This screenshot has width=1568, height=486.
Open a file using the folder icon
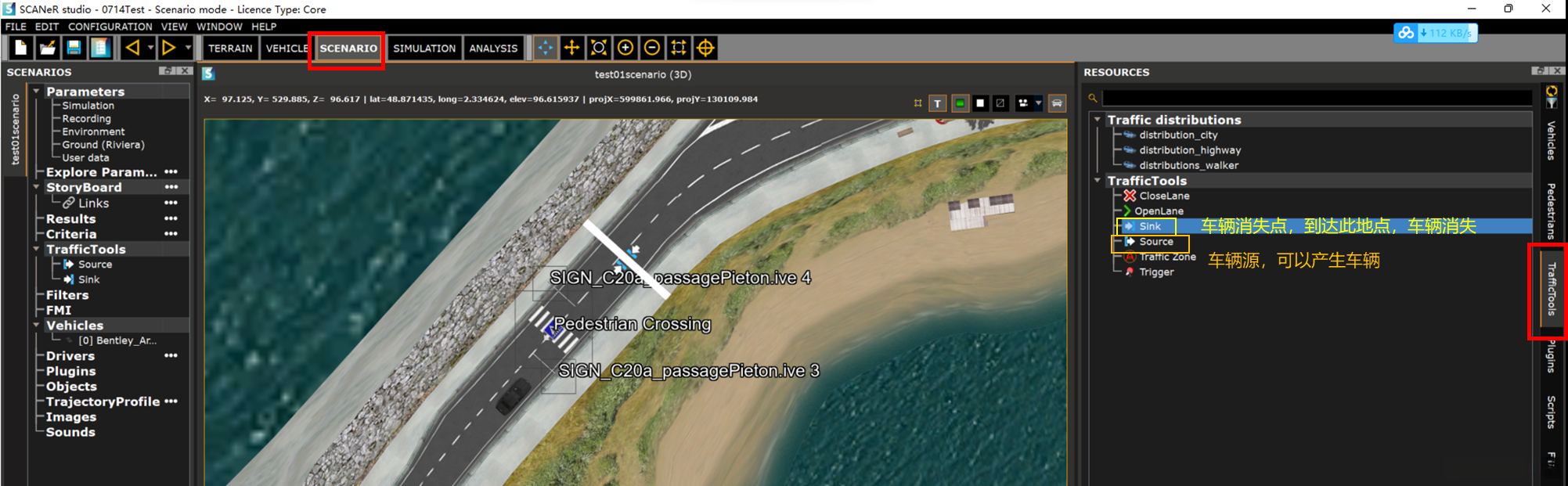(x=48, y=48)
